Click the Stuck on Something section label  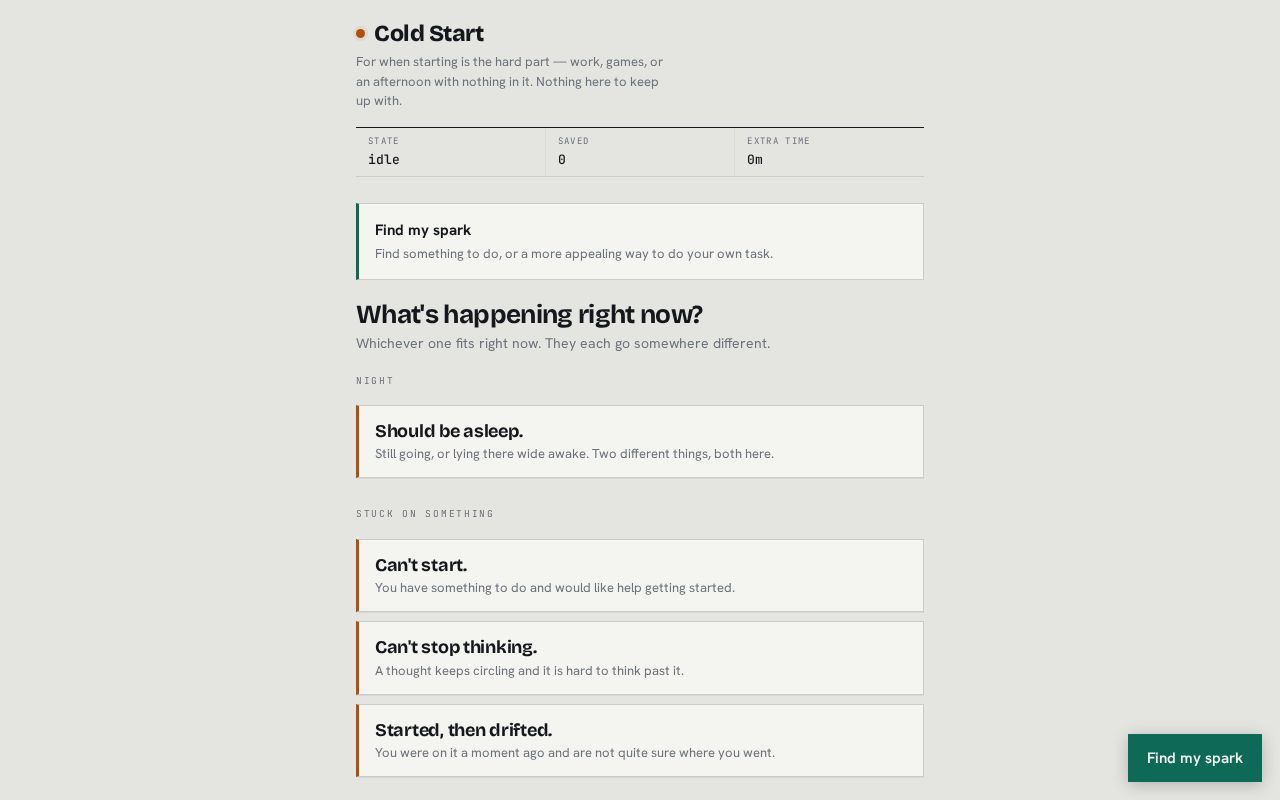coord(425,514)
